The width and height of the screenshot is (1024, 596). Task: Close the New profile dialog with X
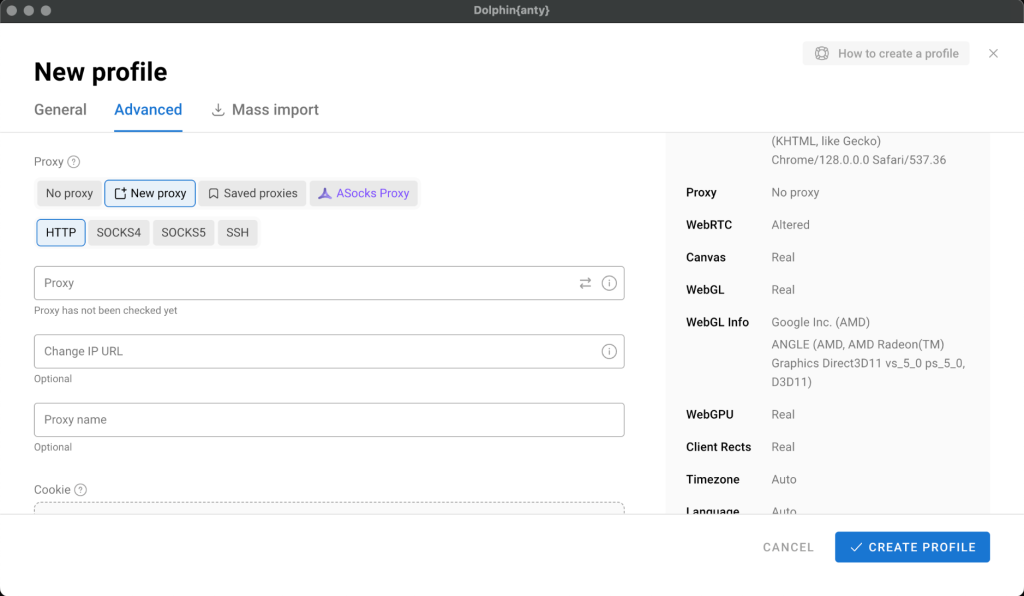[993, 54]
